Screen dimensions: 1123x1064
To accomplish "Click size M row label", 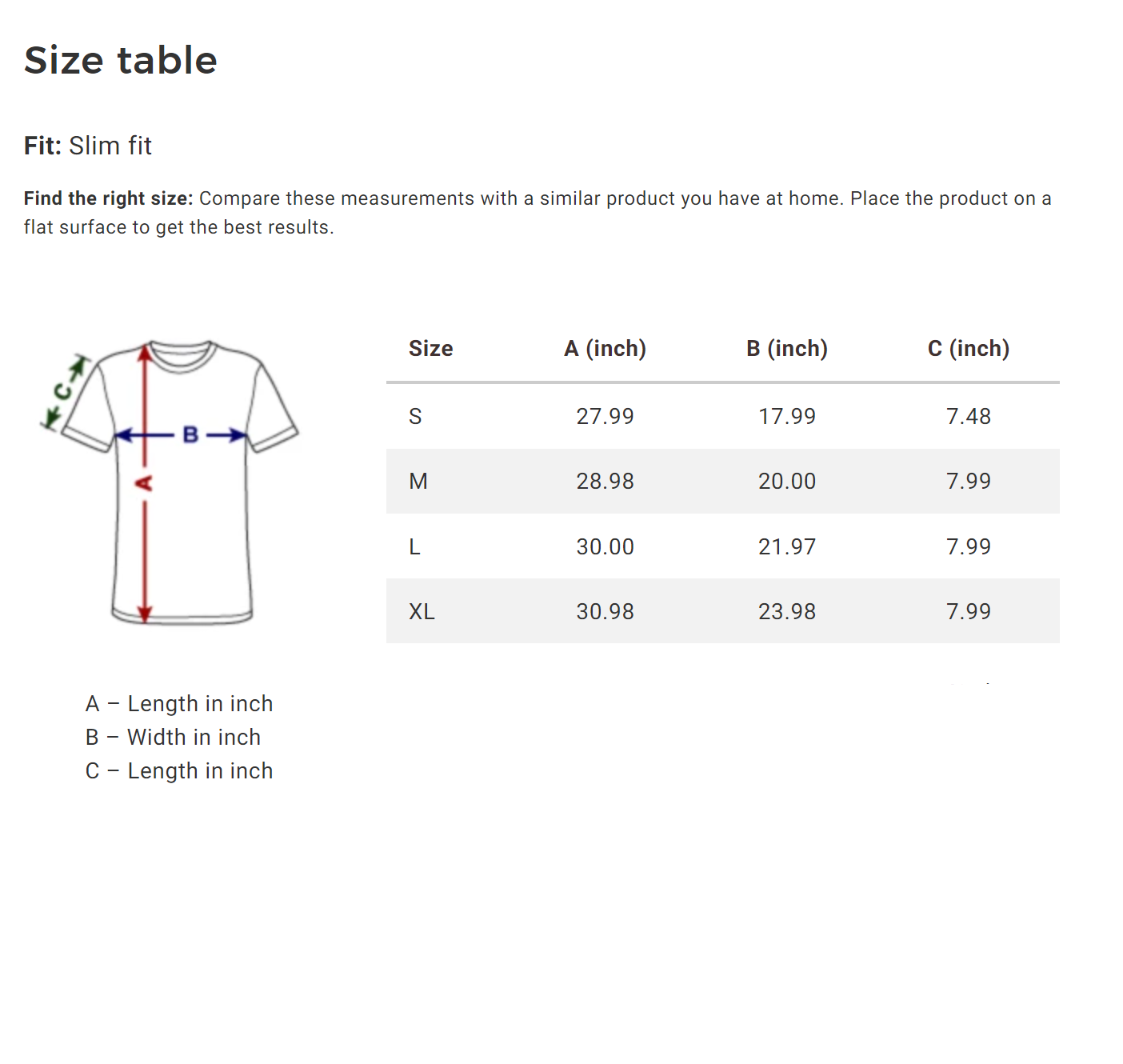I will (418, 482).
